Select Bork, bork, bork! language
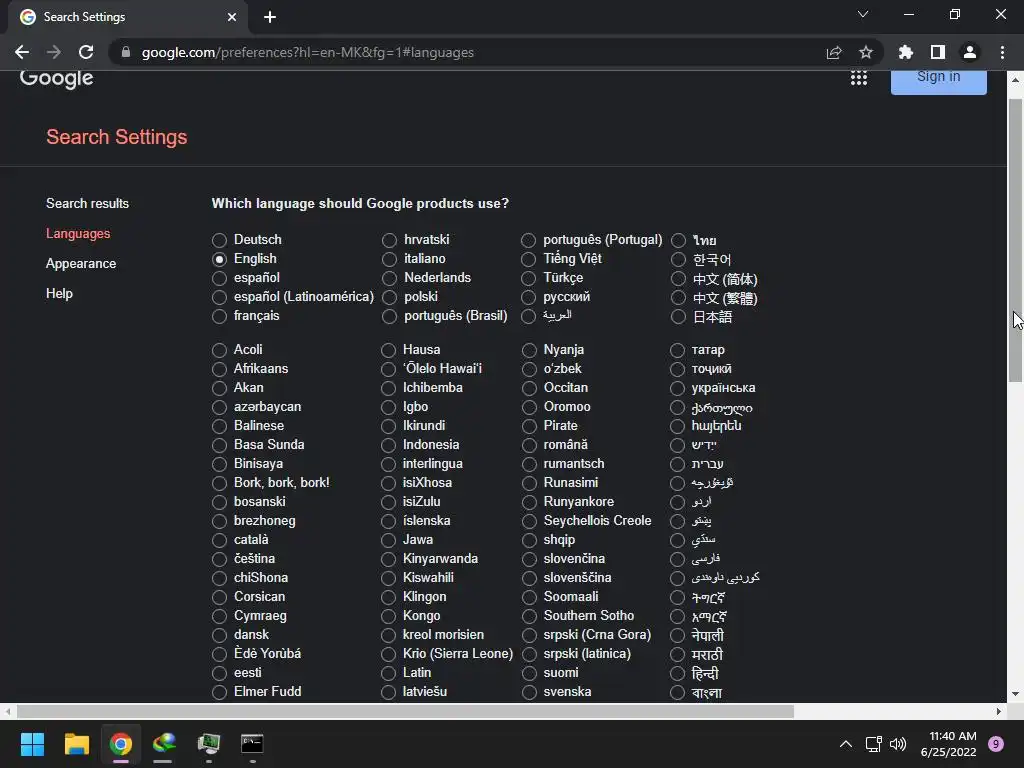Image resolution: width=1024 pixels, height=768 pixels. click(x=219, y=483)
